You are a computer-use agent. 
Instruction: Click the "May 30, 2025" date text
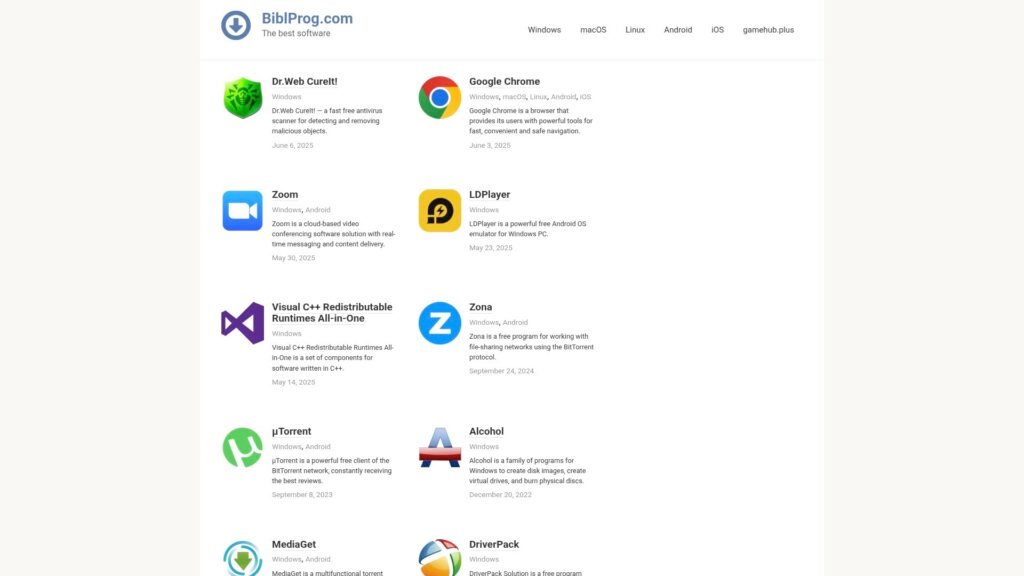point(293,258)
